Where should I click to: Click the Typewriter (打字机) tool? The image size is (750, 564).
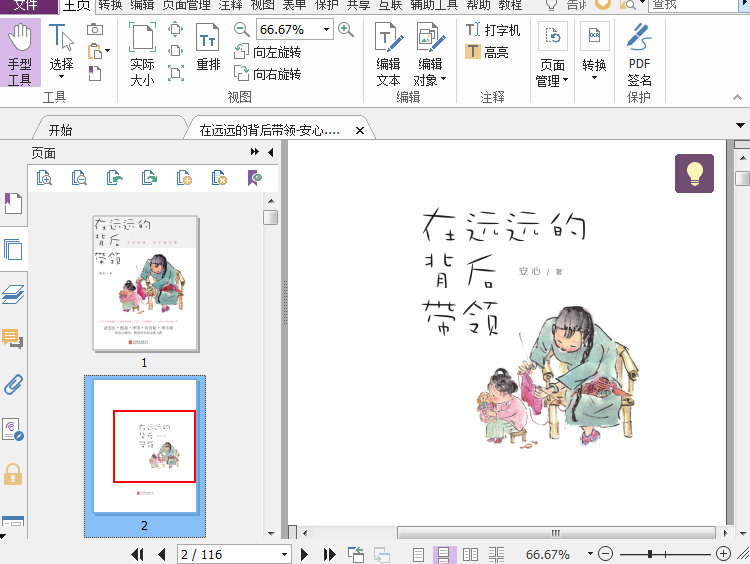tap(492, 30)
